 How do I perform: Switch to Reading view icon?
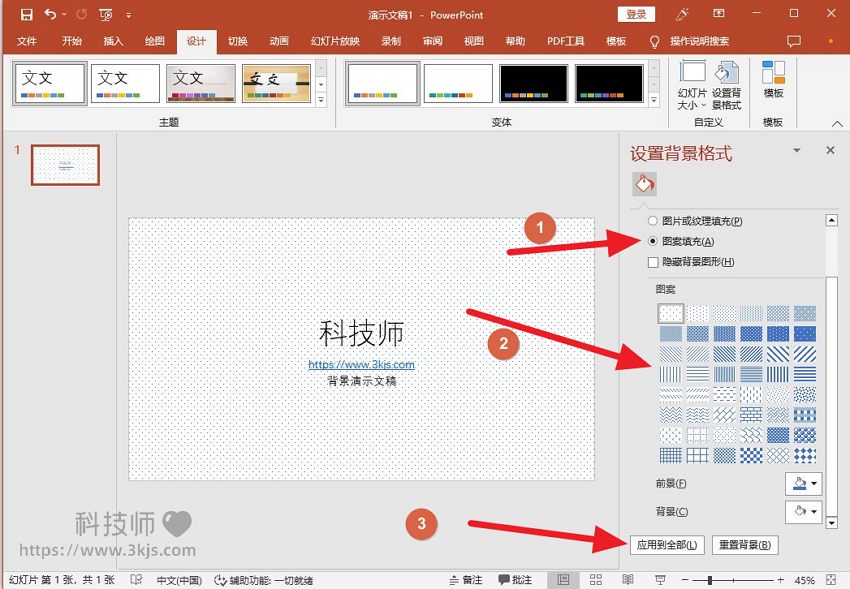pyautogui.click(x=628, y=580)
